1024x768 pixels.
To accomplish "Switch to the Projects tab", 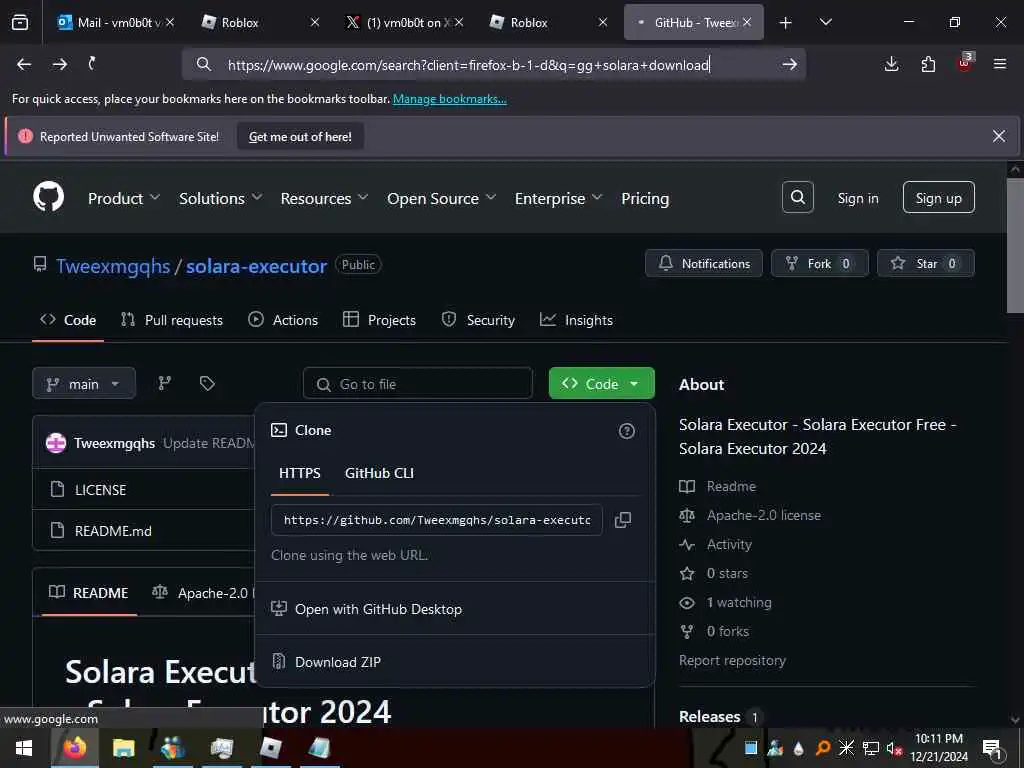I will [379, 320].
